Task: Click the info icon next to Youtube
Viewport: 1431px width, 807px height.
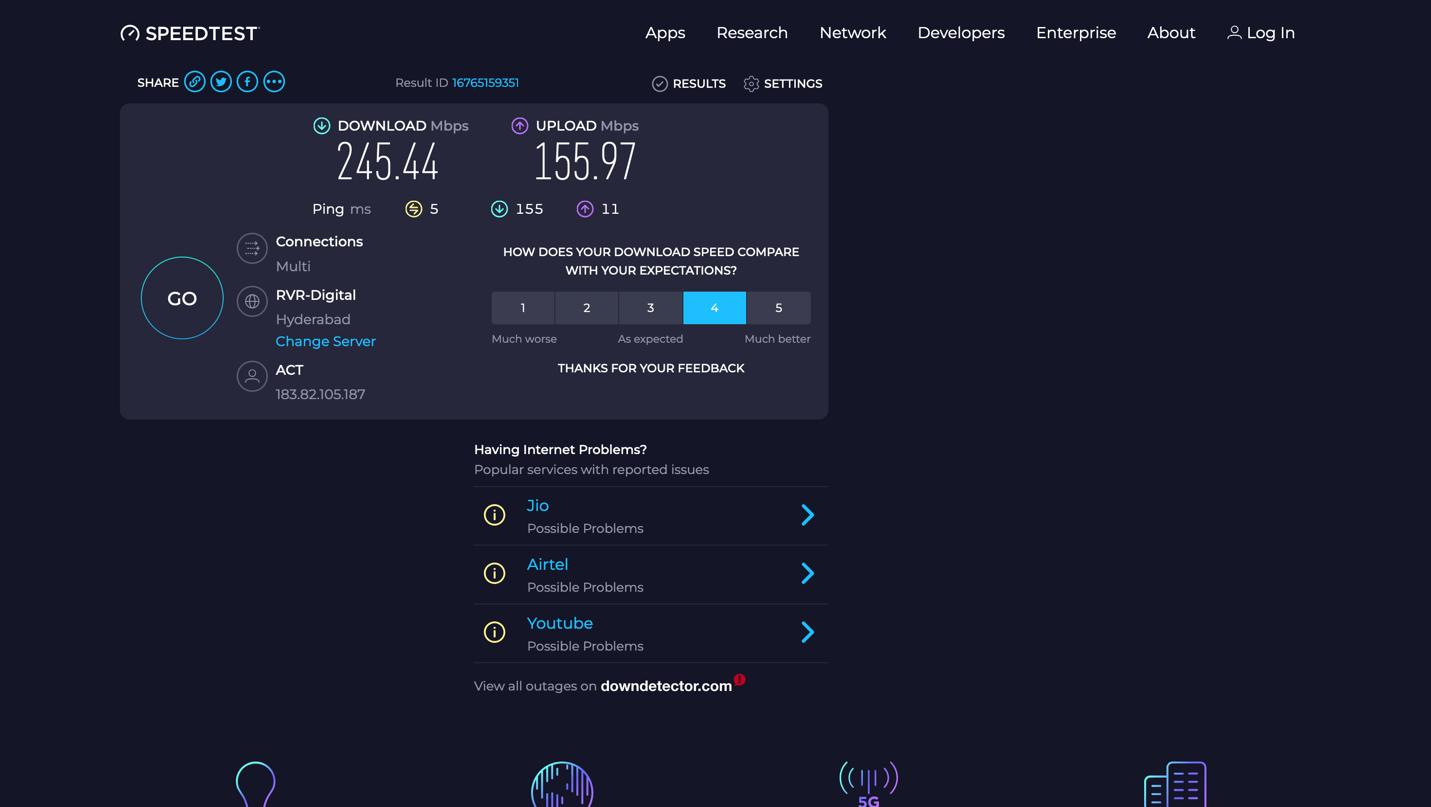Action: pyautogui.click(x=495, y=632)
